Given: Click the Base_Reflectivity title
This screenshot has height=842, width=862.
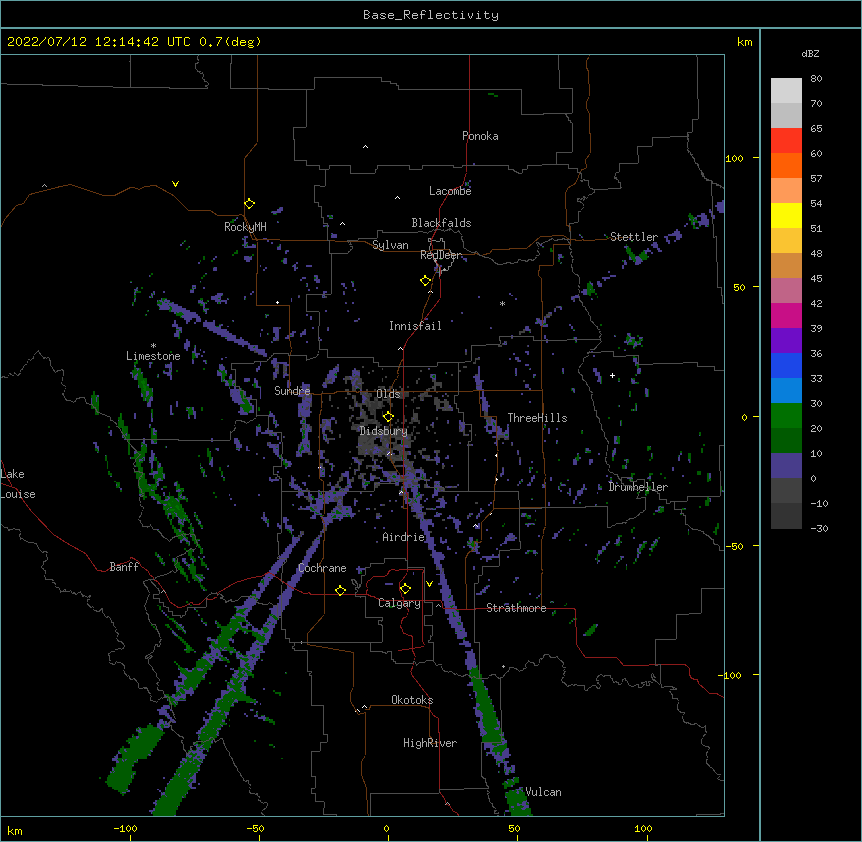Looking at the screenshot, I should (x=431, y=15).
